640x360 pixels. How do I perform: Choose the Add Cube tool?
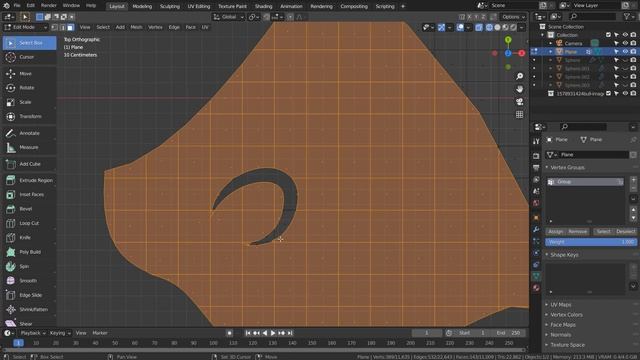[x=29, y=164]
